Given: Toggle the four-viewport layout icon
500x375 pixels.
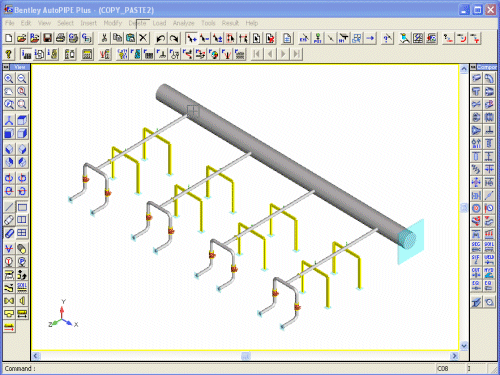Looking at the screenshot, I should 22,233.
